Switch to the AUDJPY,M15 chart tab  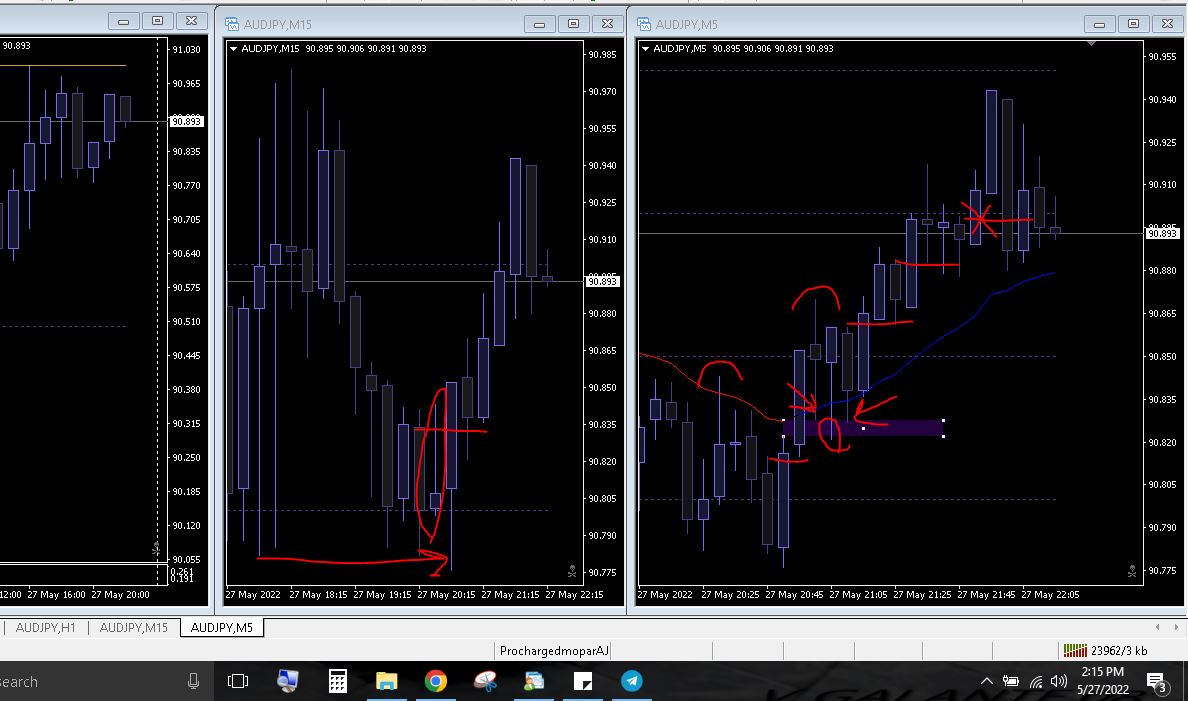133,627
